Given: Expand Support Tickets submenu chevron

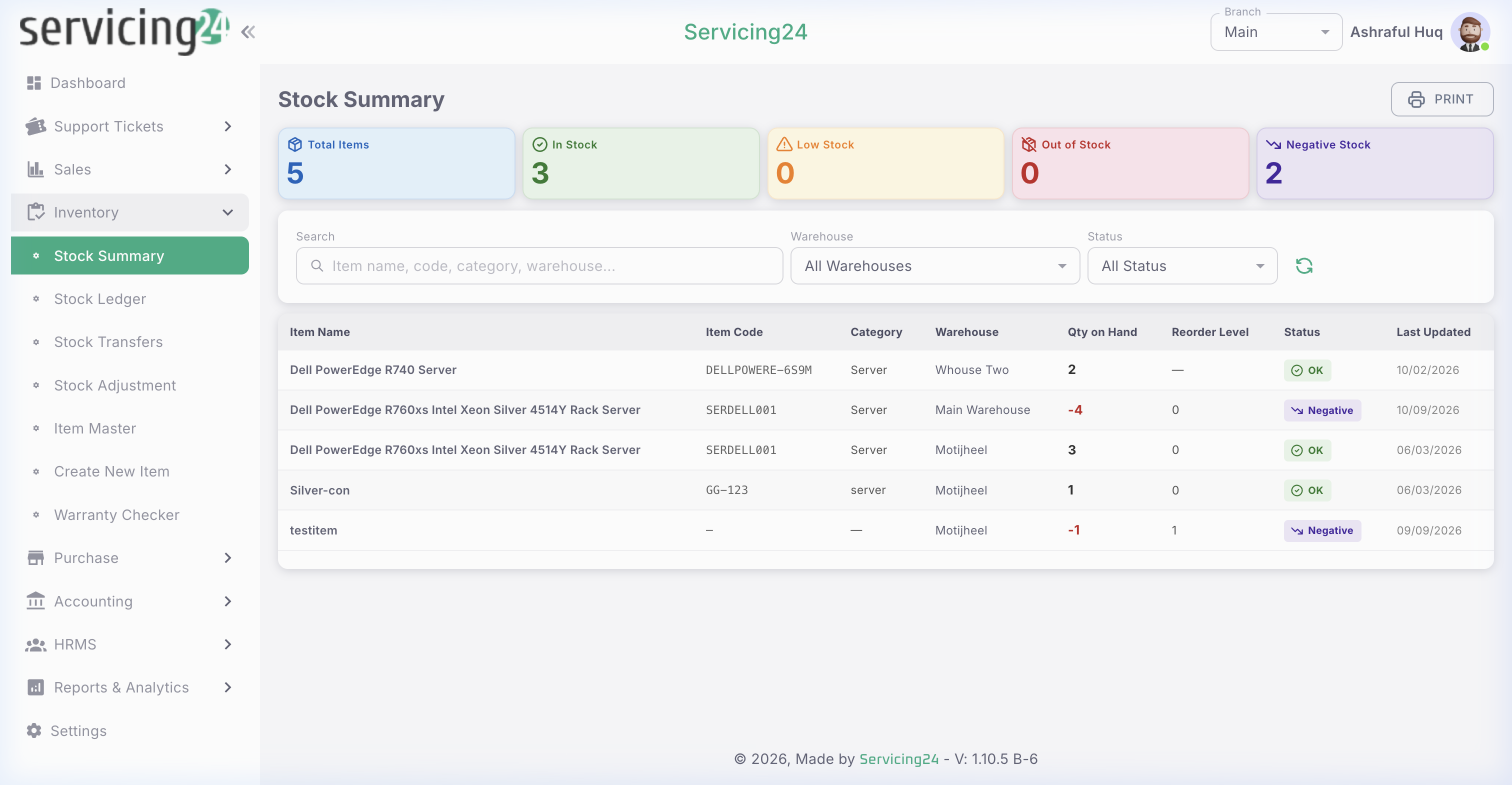Looking at the screenshot, I should 227,126.
